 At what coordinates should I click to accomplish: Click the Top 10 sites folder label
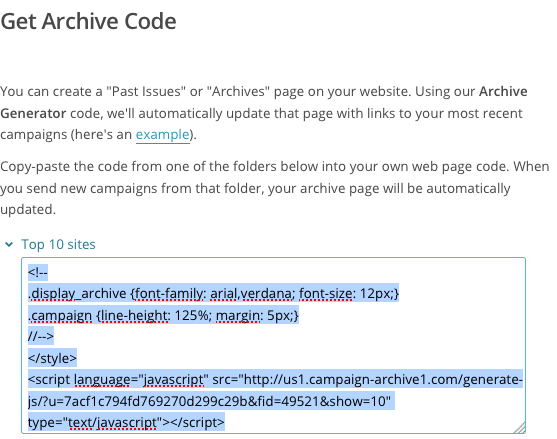[58, 244]
